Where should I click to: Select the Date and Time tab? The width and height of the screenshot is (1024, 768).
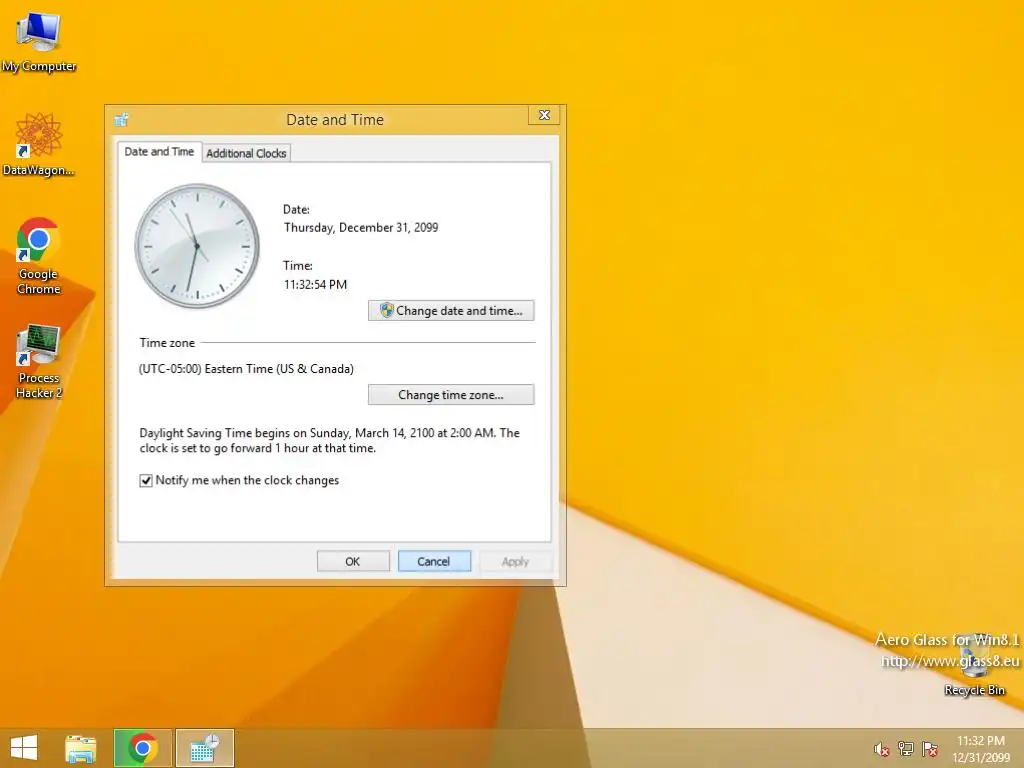pos(159,152)
